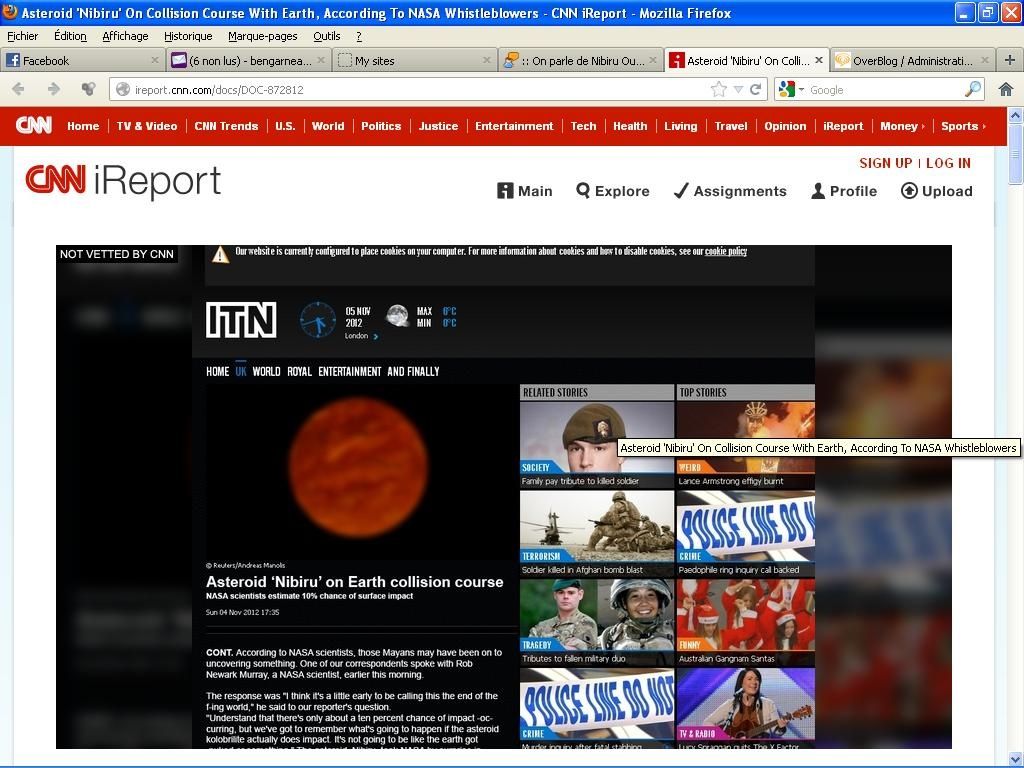The width and height of the screenshot is (1024, 768).
Task: Open the Tech section
Action: [583, 126]
